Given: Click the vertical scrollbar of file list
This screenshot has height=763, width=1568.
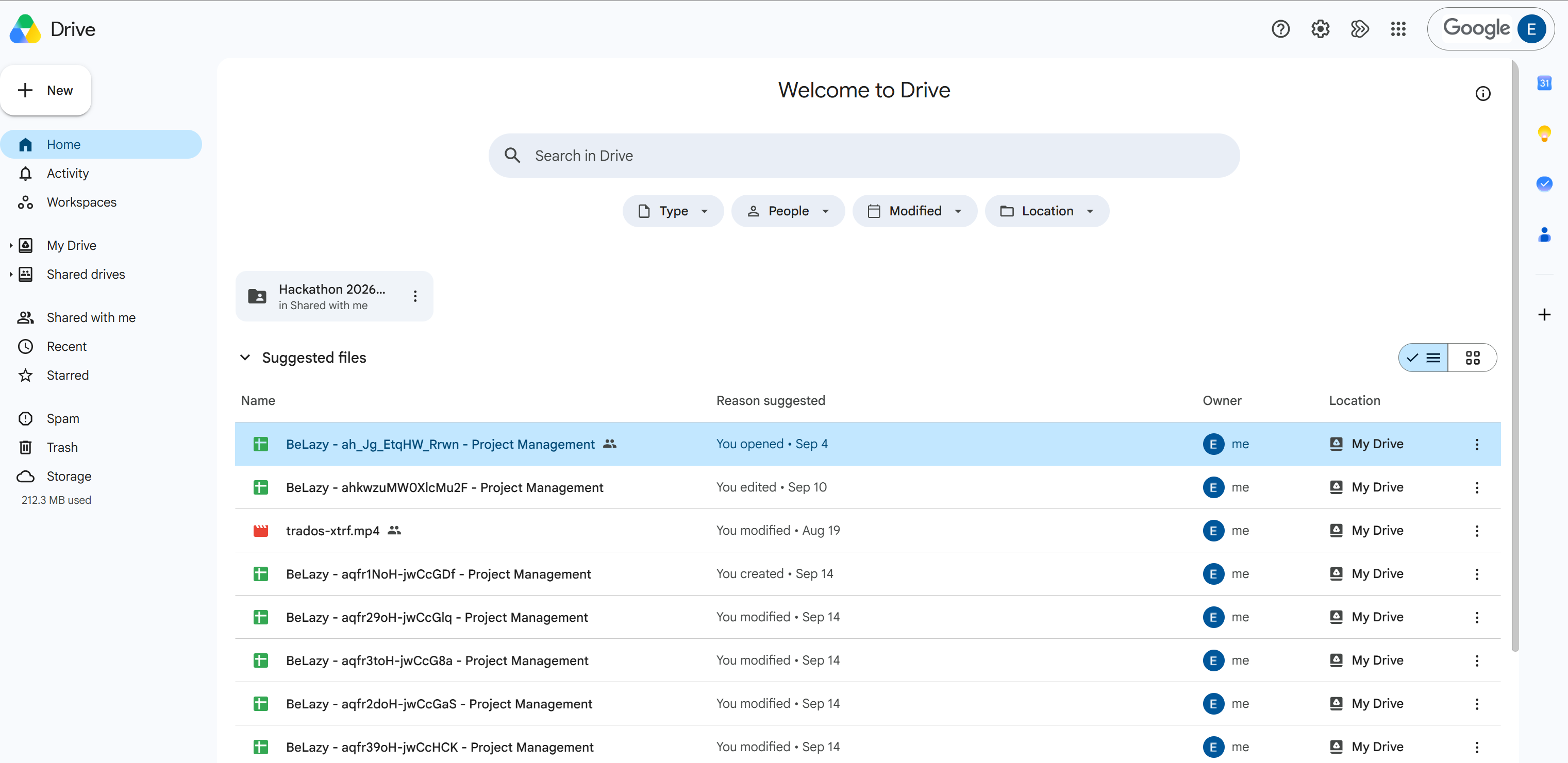Looking at the screenshot, I should click(1515, 356).
